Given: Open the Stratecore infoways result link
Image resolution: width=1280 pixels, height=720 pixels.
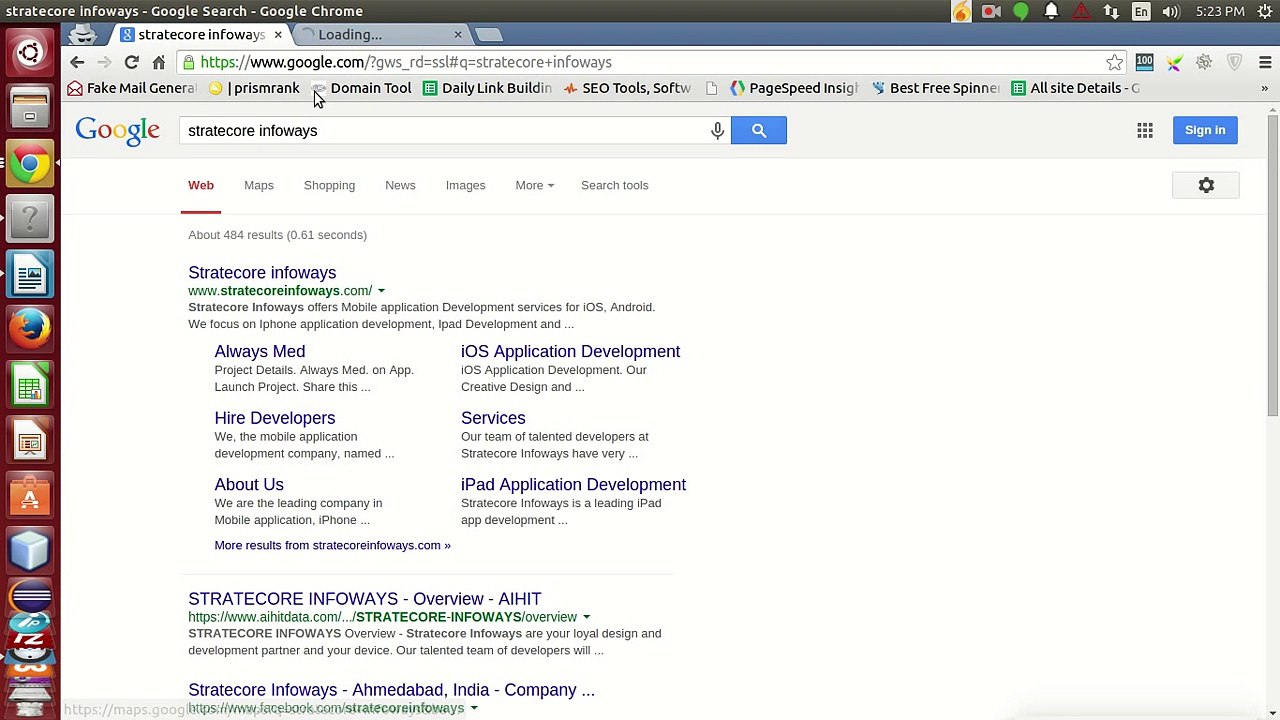Looking at the screenshot, I should coord(262,272).
